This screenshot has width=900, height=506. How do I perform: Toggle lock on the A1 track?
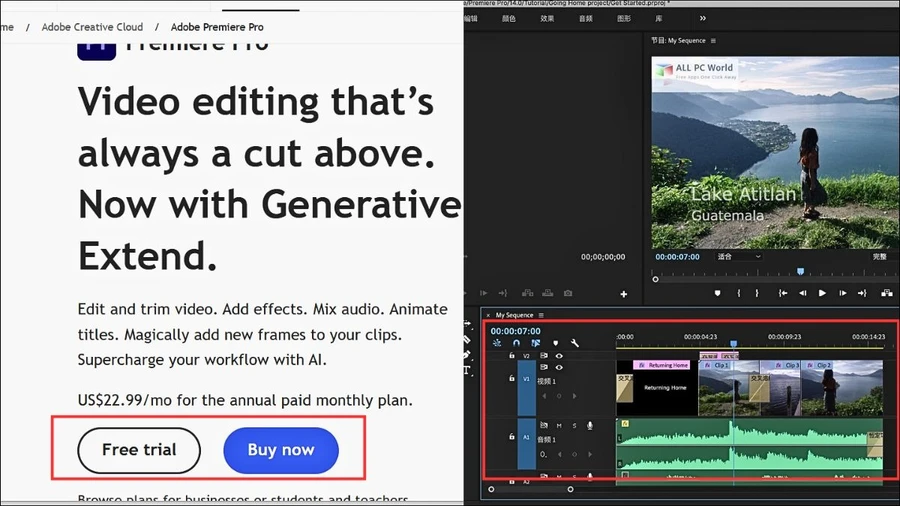click(511, 437)
